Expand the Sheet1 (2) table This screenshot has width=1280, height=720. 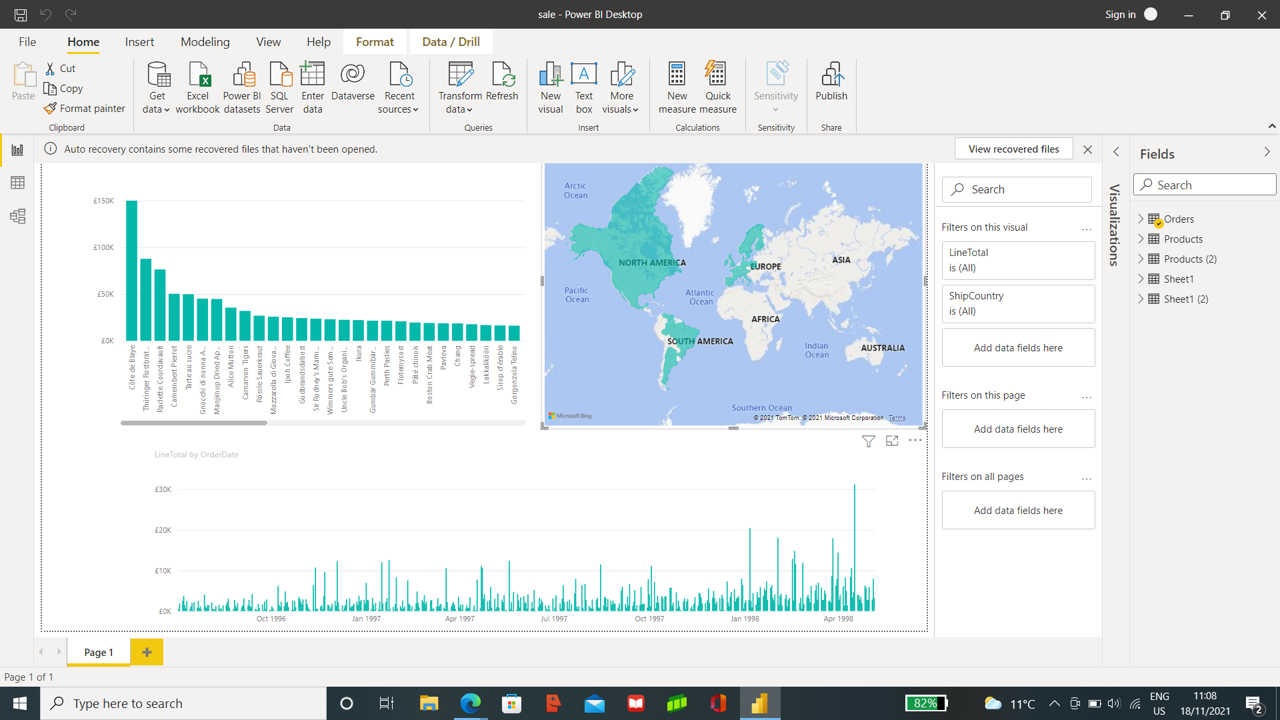pos(1141,299)
